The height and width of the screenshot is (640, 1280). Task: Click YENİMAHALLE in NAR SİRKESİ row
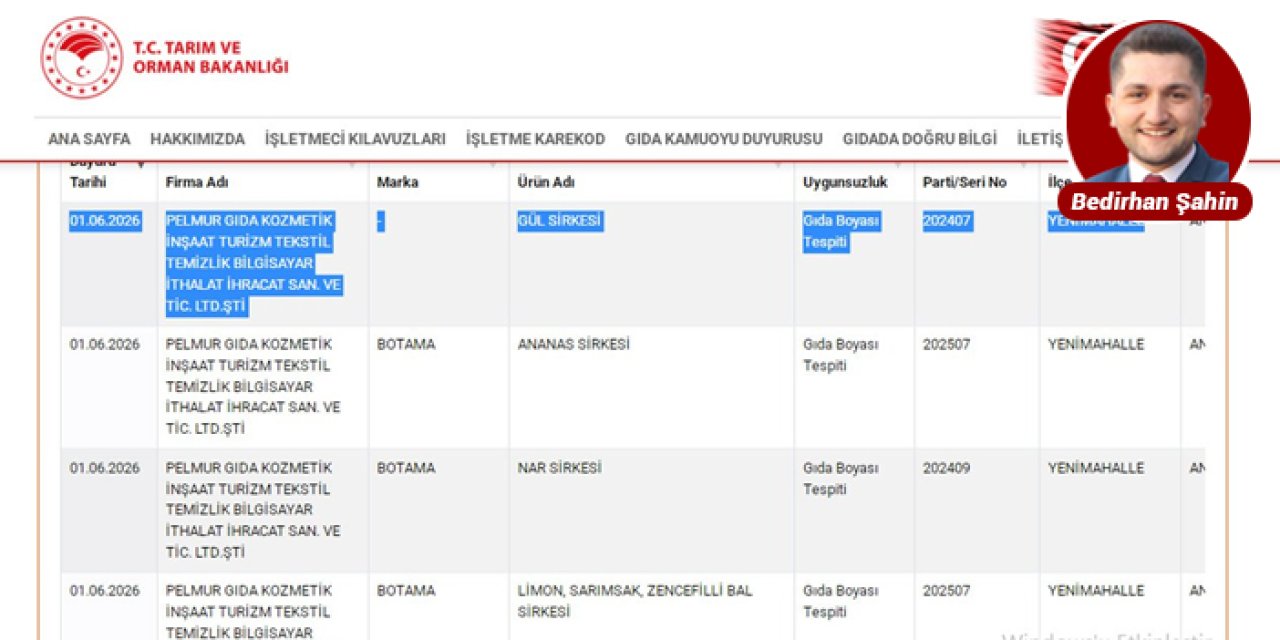1096,468
